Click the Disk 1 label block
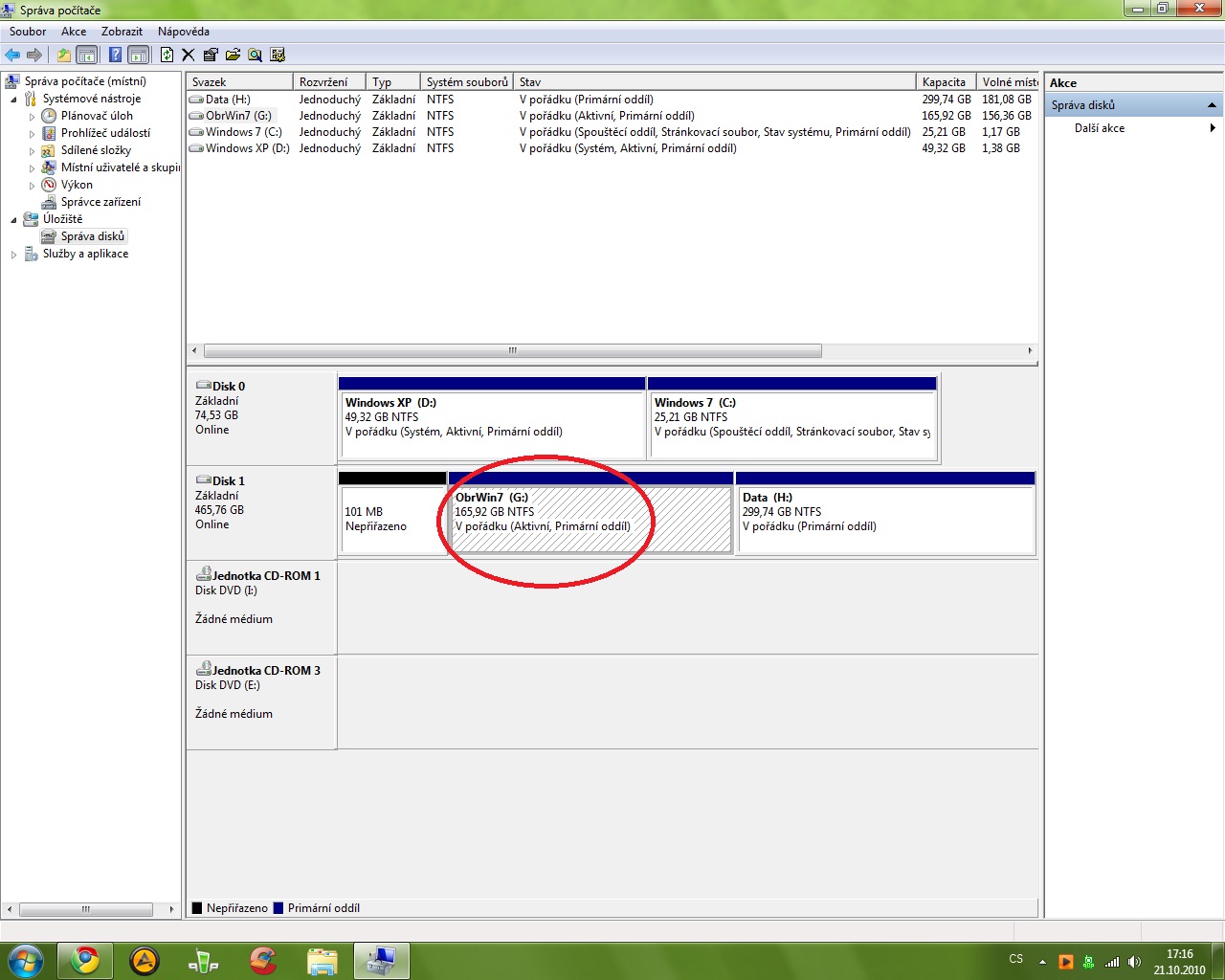 click(261, 512)
